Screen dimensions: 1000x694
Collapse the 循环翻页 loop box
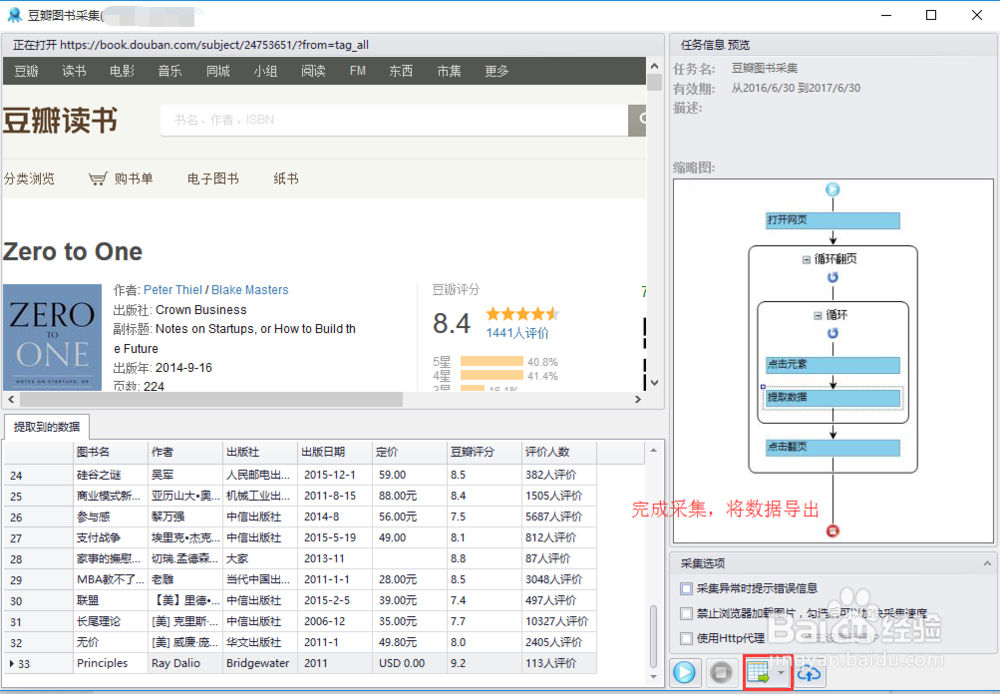806,260
